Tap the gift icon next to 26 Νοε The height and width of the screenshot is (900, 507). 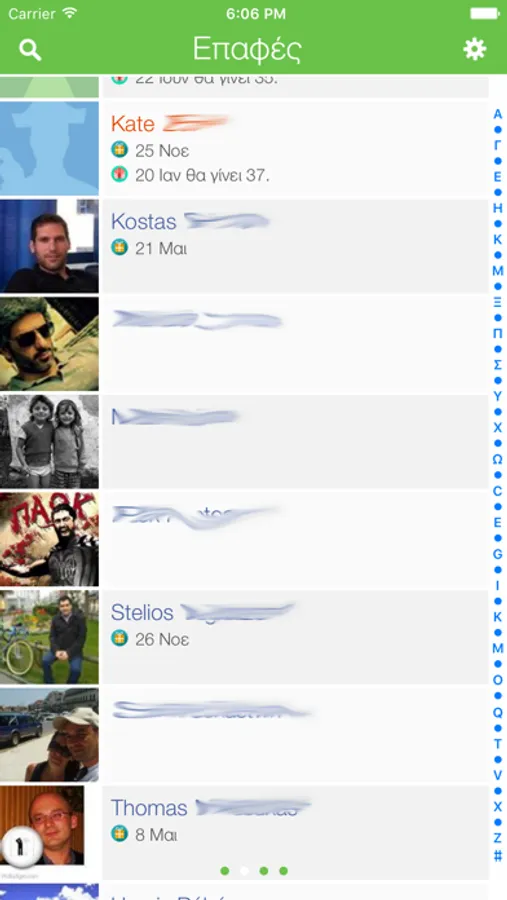click(x=119, y=638)
